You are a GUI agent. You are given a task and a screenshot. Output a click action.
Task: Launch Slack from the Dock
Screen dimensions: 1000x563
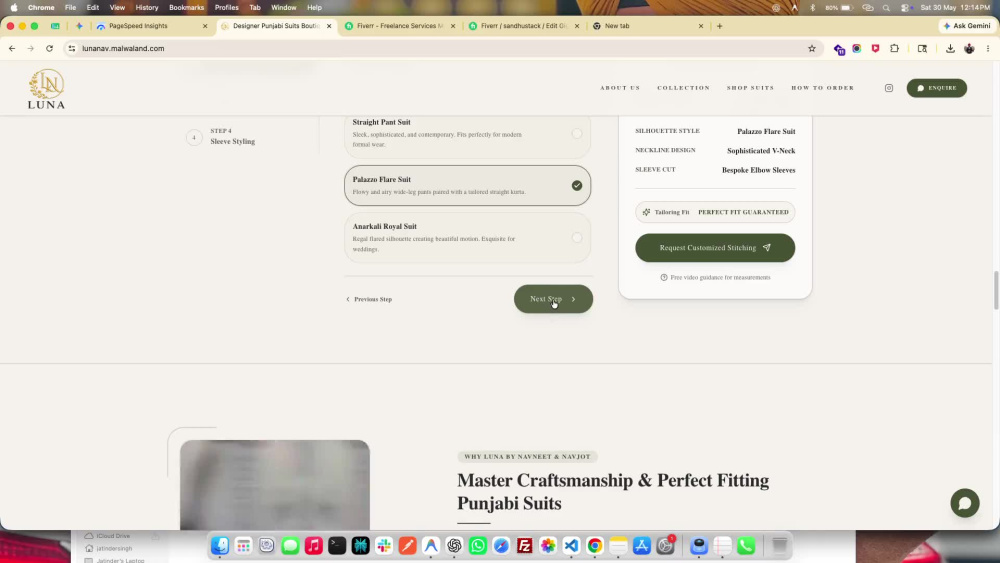coord(384,546)
